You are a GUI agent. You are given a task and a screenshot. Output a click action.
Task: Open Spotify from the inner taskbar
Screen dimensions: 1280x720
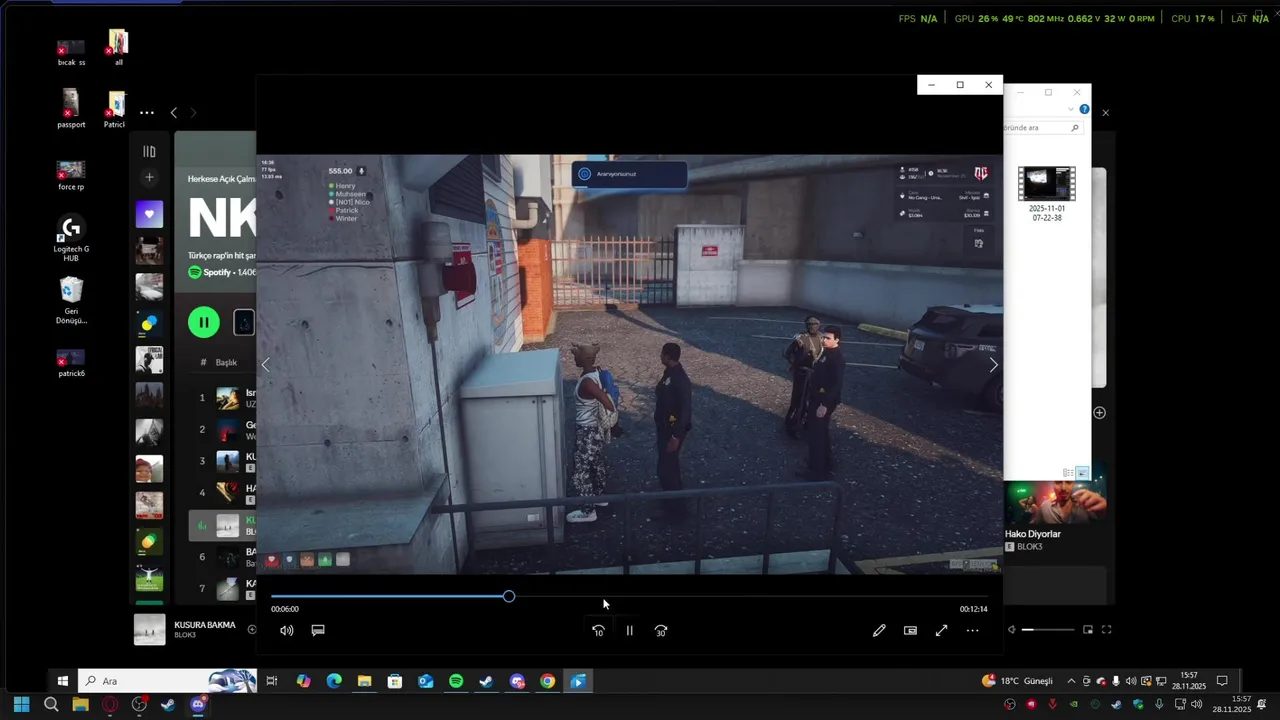[x=456, y=681]
